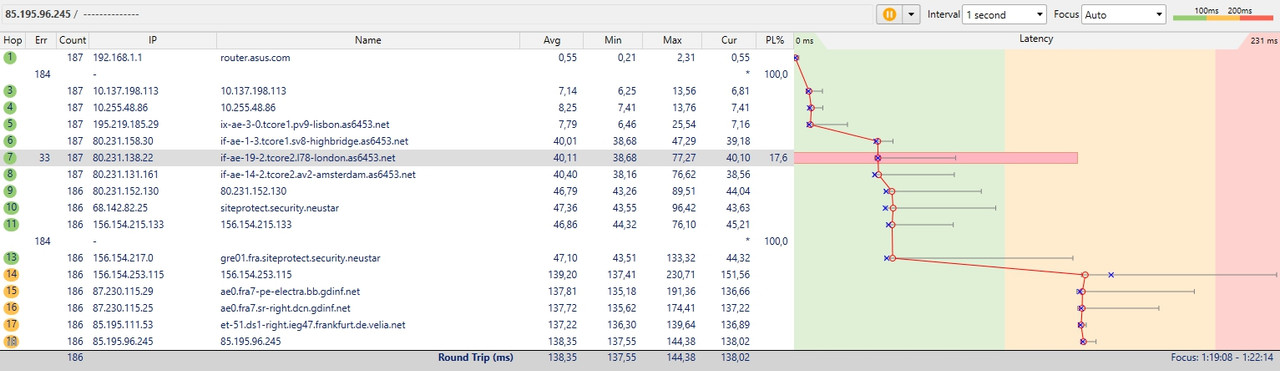Select the hop 4 green circle icon

pos(10,107)
